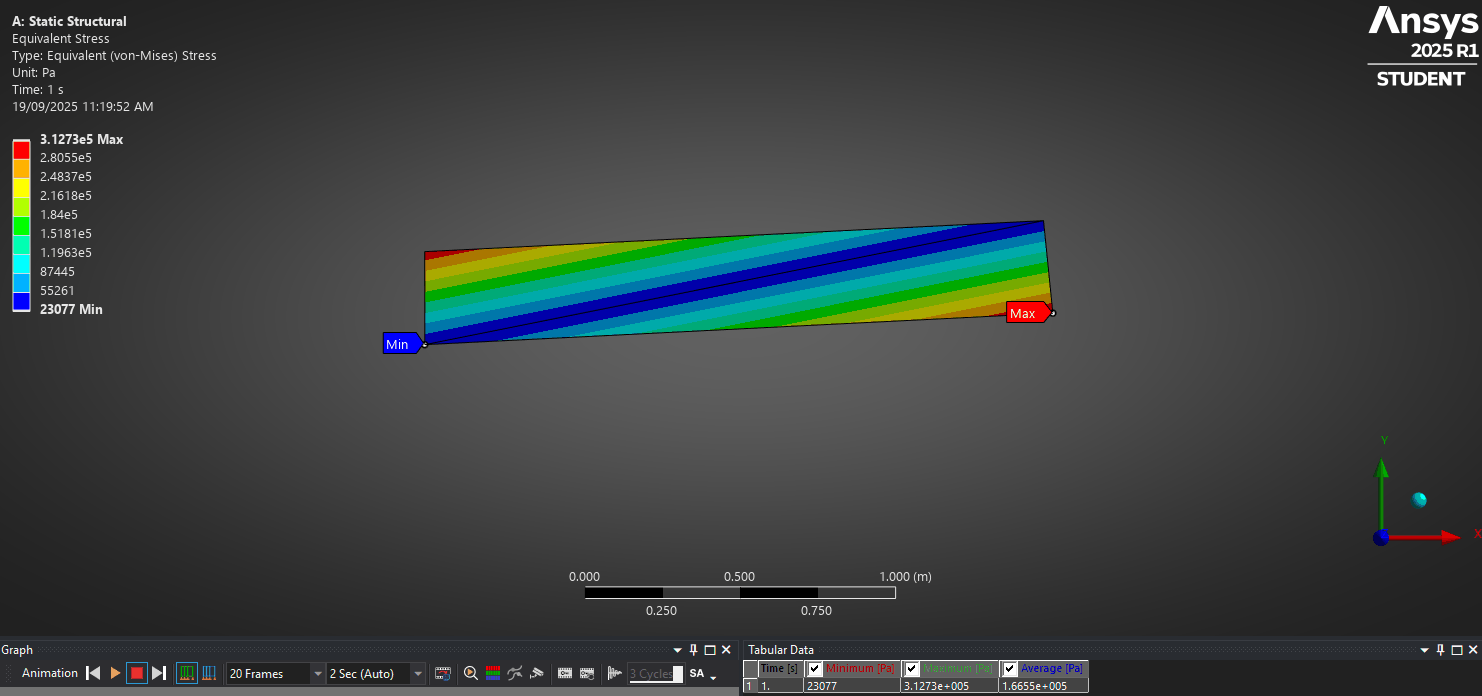Uncheck the Minimum [Pa] column checkbox

[x=815, y=668]
